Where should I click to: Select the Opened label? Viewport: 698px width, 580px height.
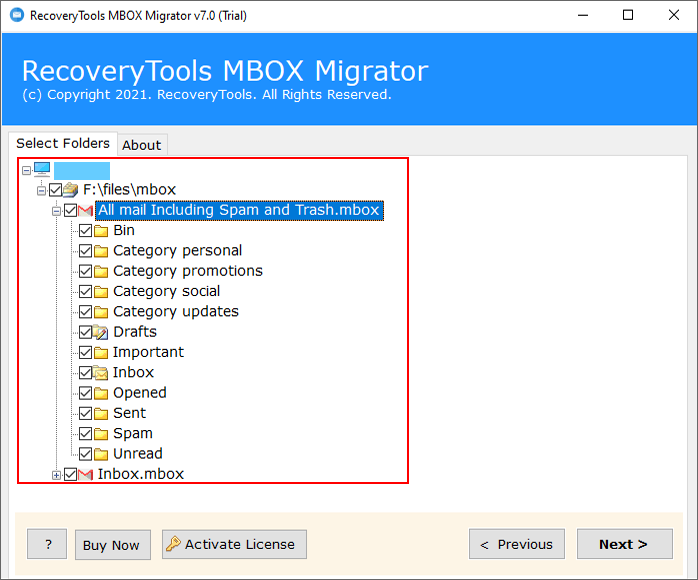[x=140, y=393]
